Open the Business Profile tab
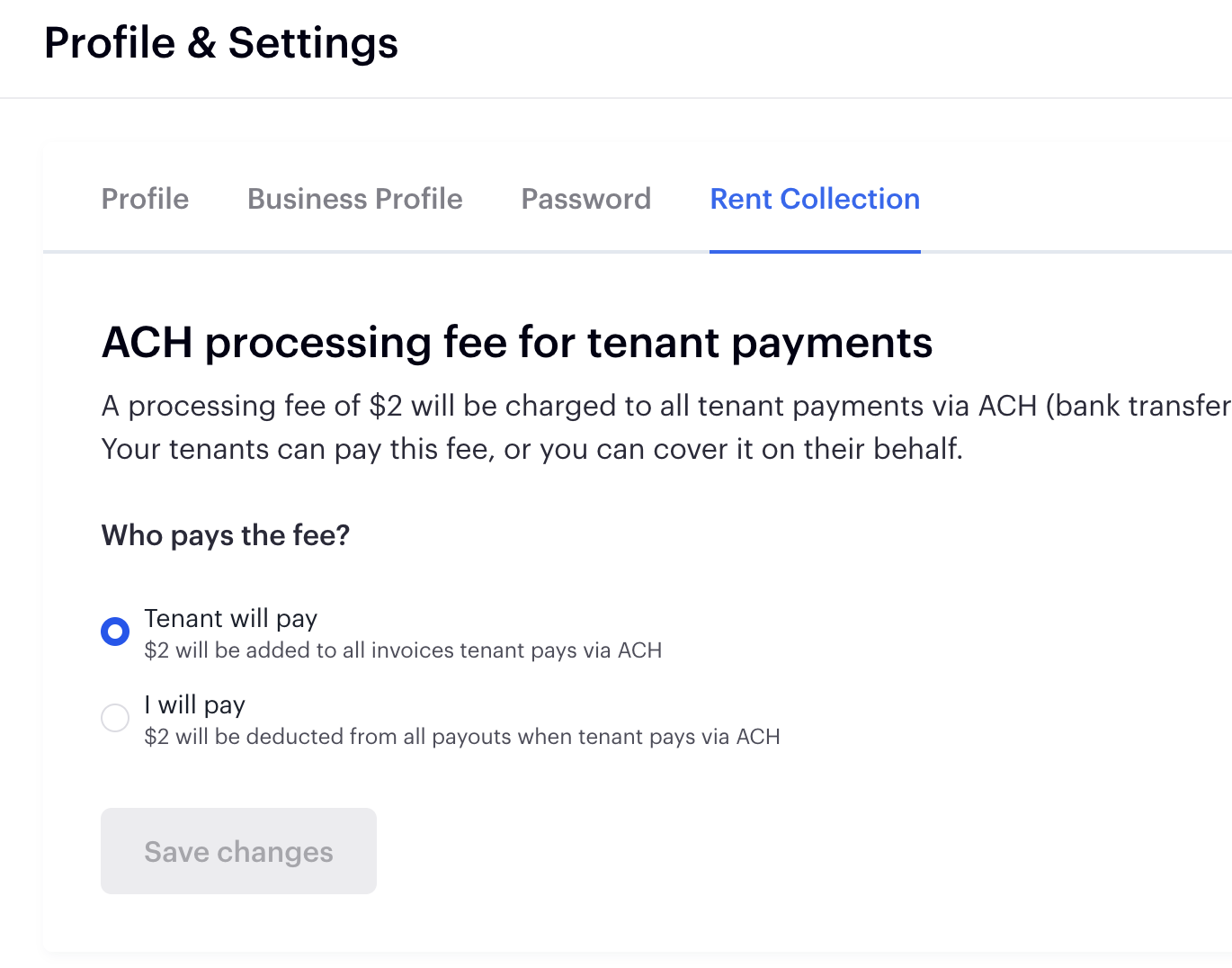 coord(354,199)
